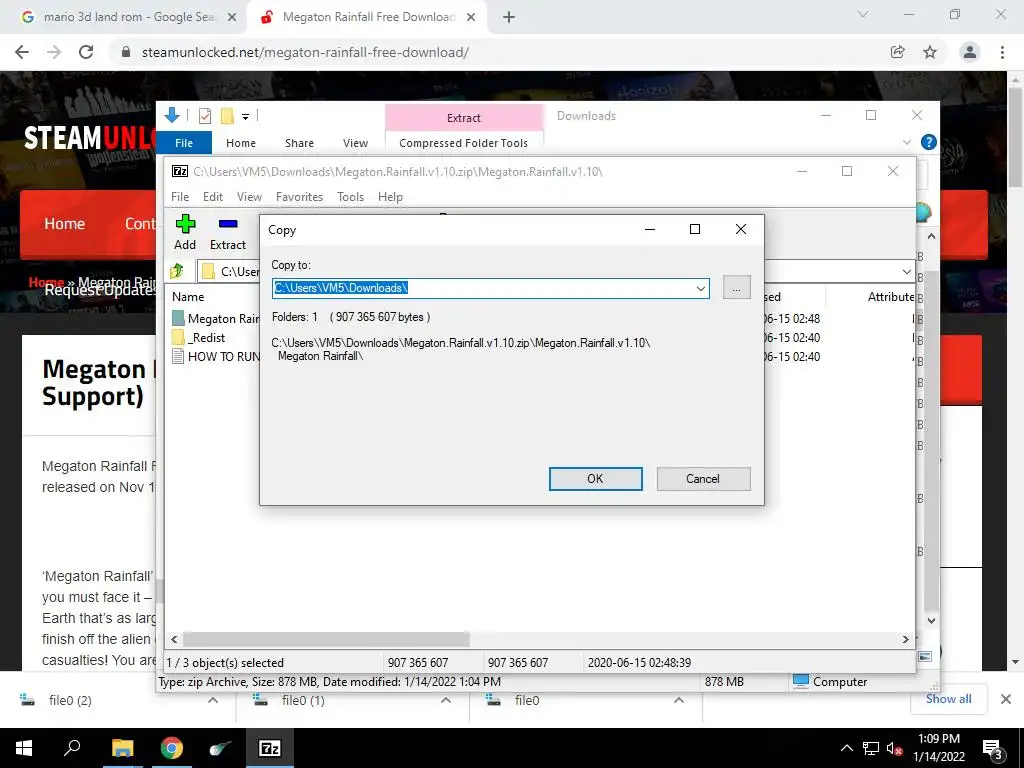Open the 7-Zip Edit menu
This screenshot has width=1024, height=768.
pyautogui.click(x=213, y=197)
